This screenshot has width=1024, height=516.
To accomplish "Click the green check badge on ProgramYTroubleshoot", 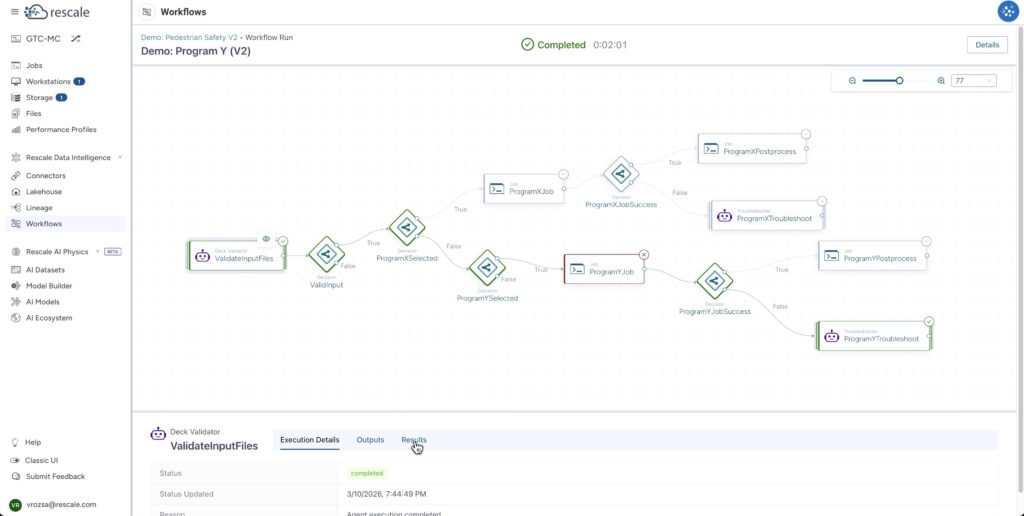I will pos(929,321).
